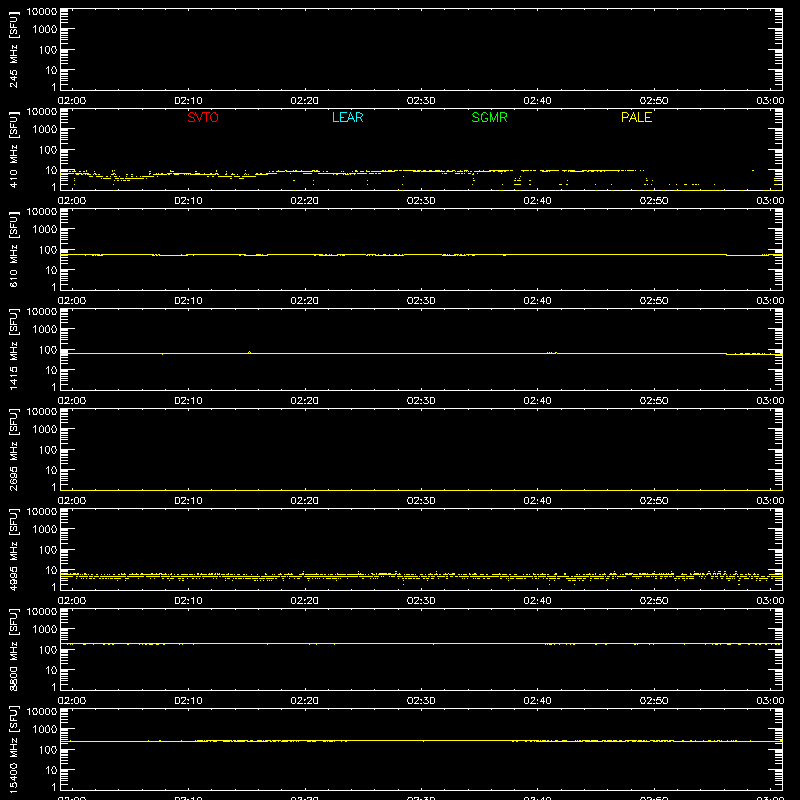Click the 1000 tick of 4995 MHz panel
The width and height of the screenshot is (800, 800).
(x=45, y=530)
